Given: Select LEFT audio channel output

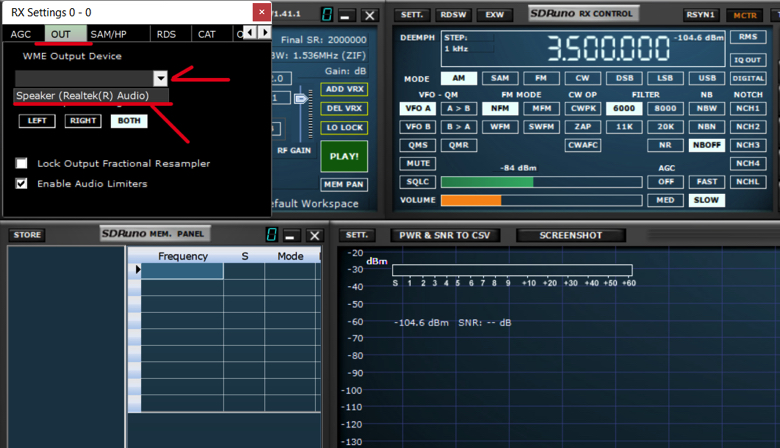Looking at the screenshot, I should [x=37, y=121].
